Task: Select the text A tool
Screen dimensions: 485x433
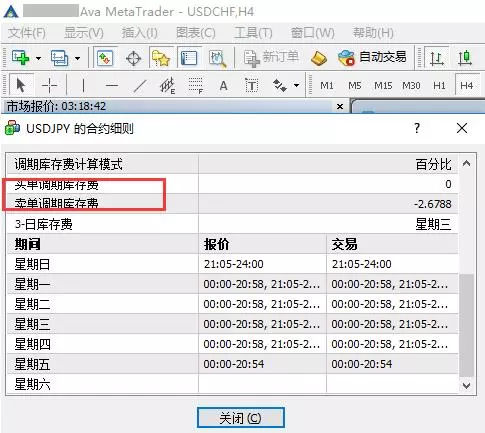Action: pyautogui.click(x=223, y=86)
